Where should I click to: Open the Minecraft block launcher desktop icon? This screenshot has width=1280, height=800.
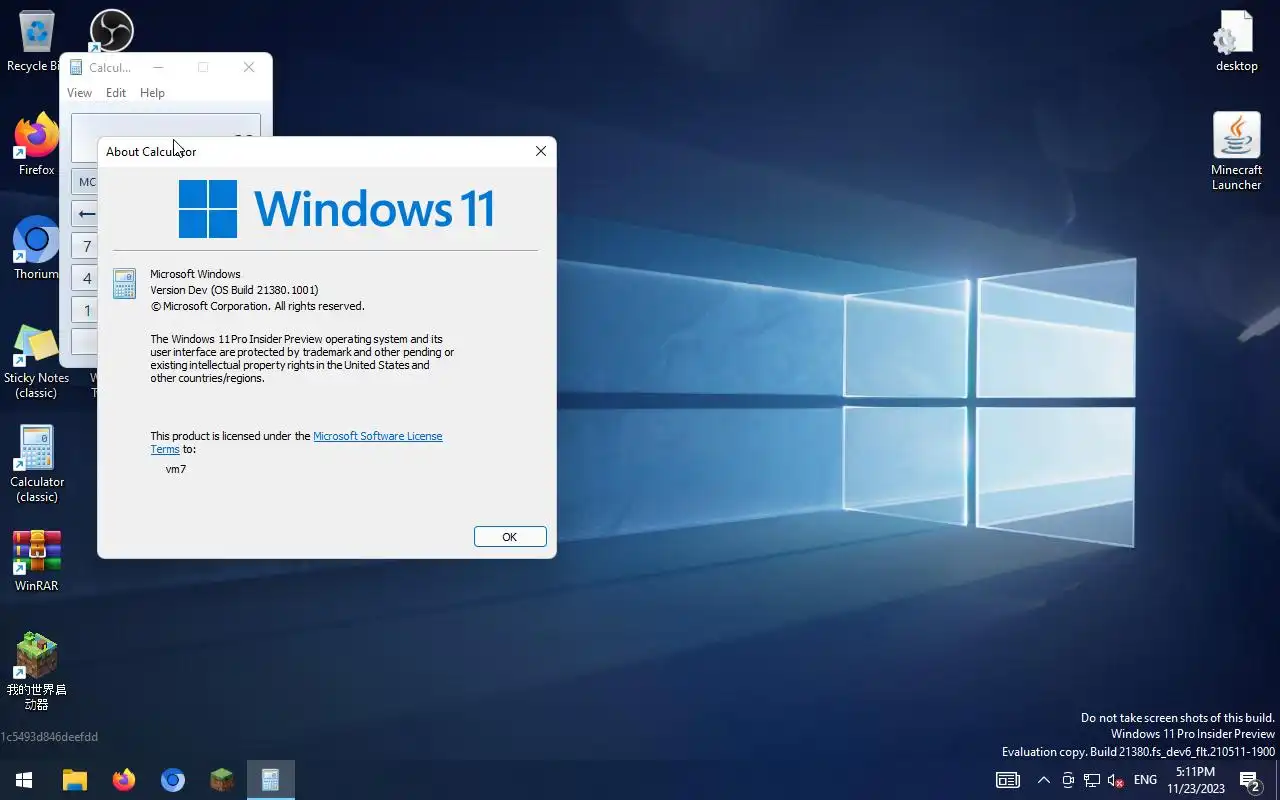tap(37, 671)
